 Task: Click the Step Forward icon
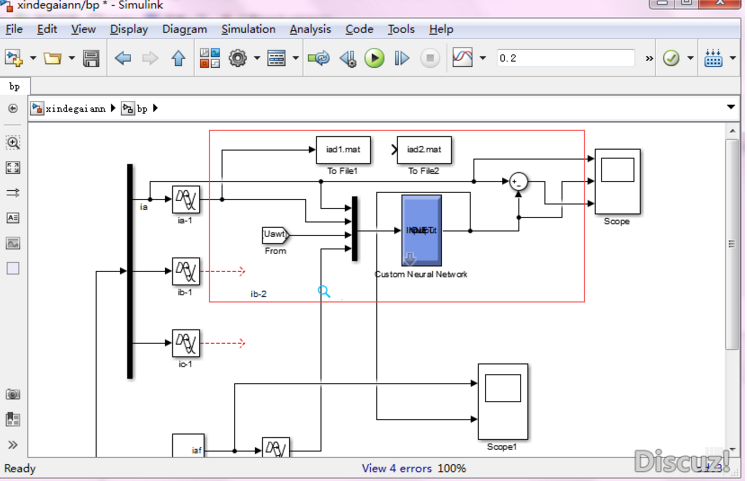pyautogui.click(x=402, y=59)
